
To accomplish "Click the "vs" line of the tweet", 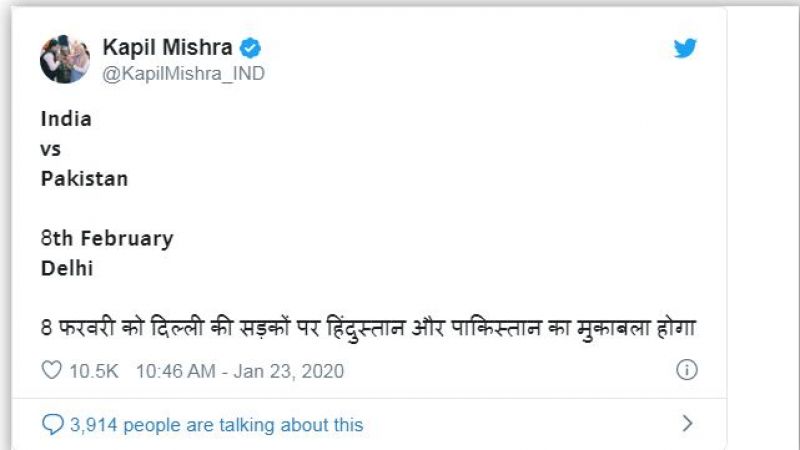I will 51,149.
